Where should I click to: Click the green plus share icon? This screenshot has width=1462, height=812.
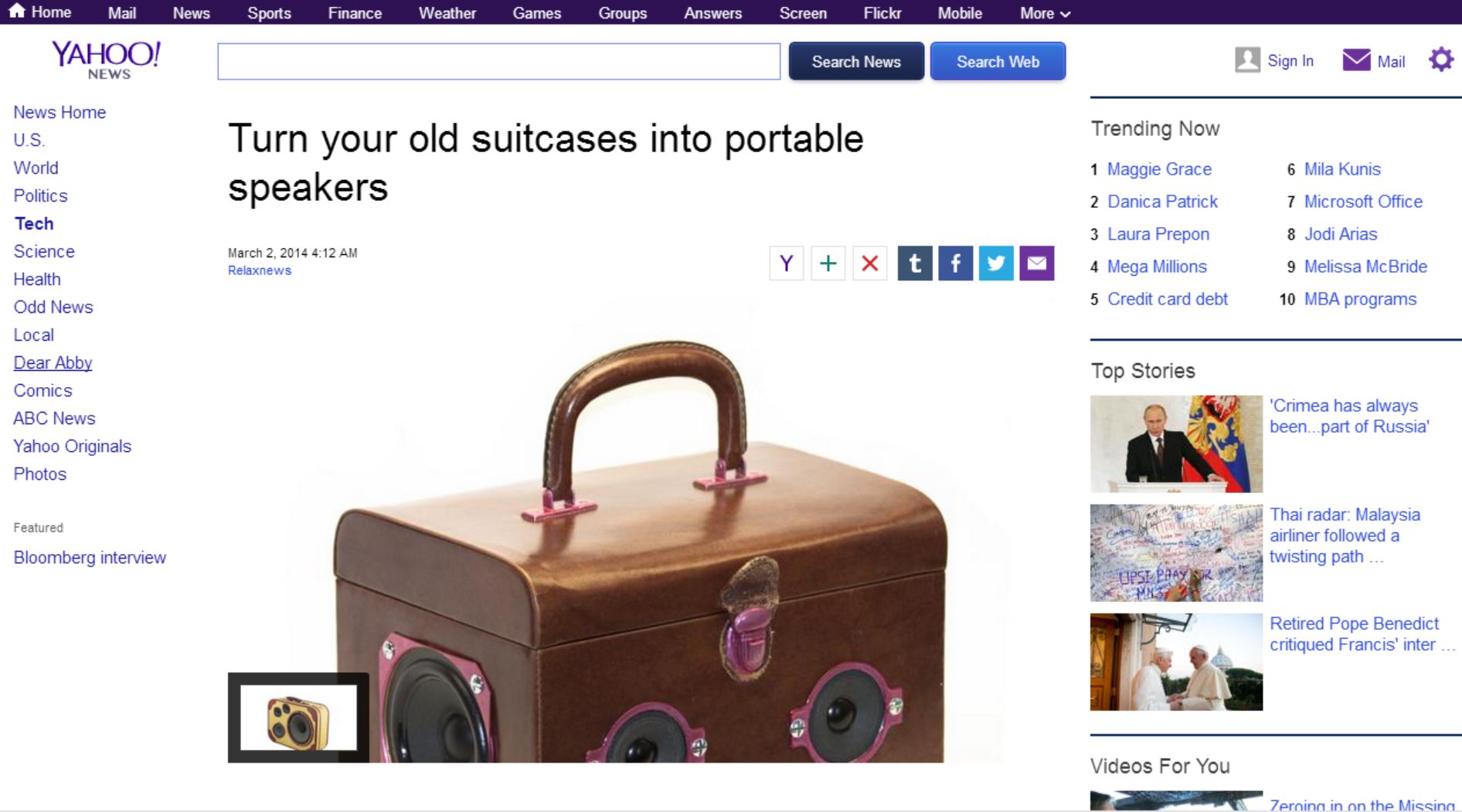tap(828, 263)
